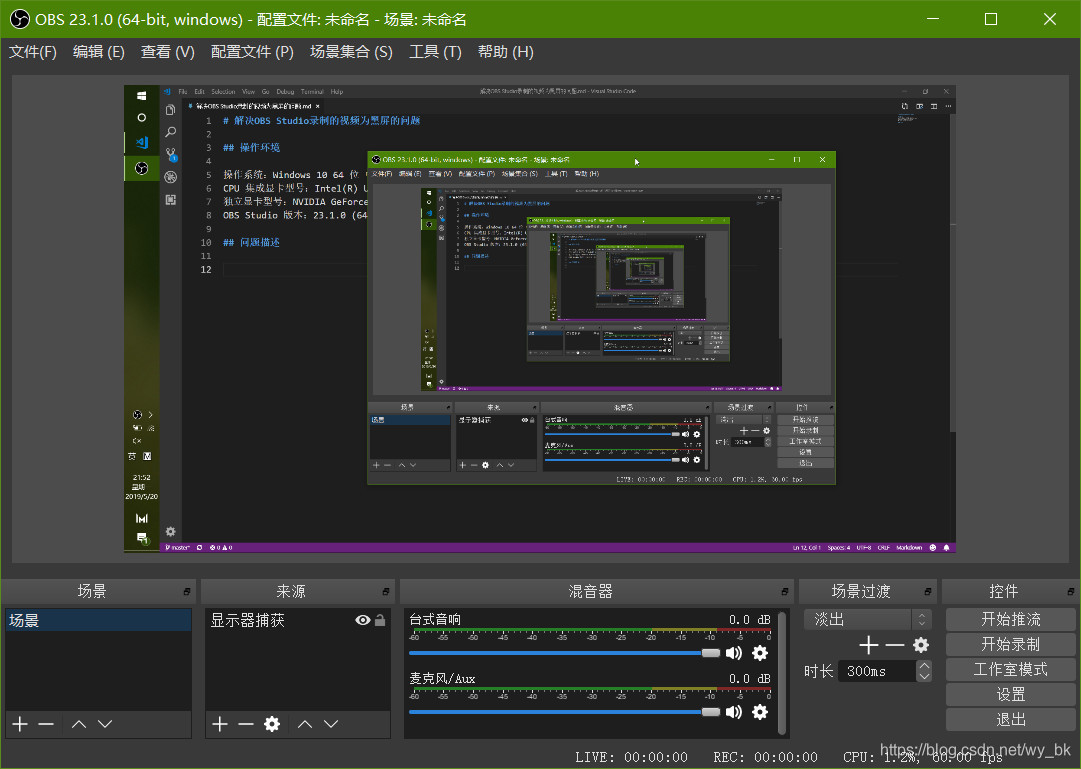Move the selected scene down

[105, 723]
